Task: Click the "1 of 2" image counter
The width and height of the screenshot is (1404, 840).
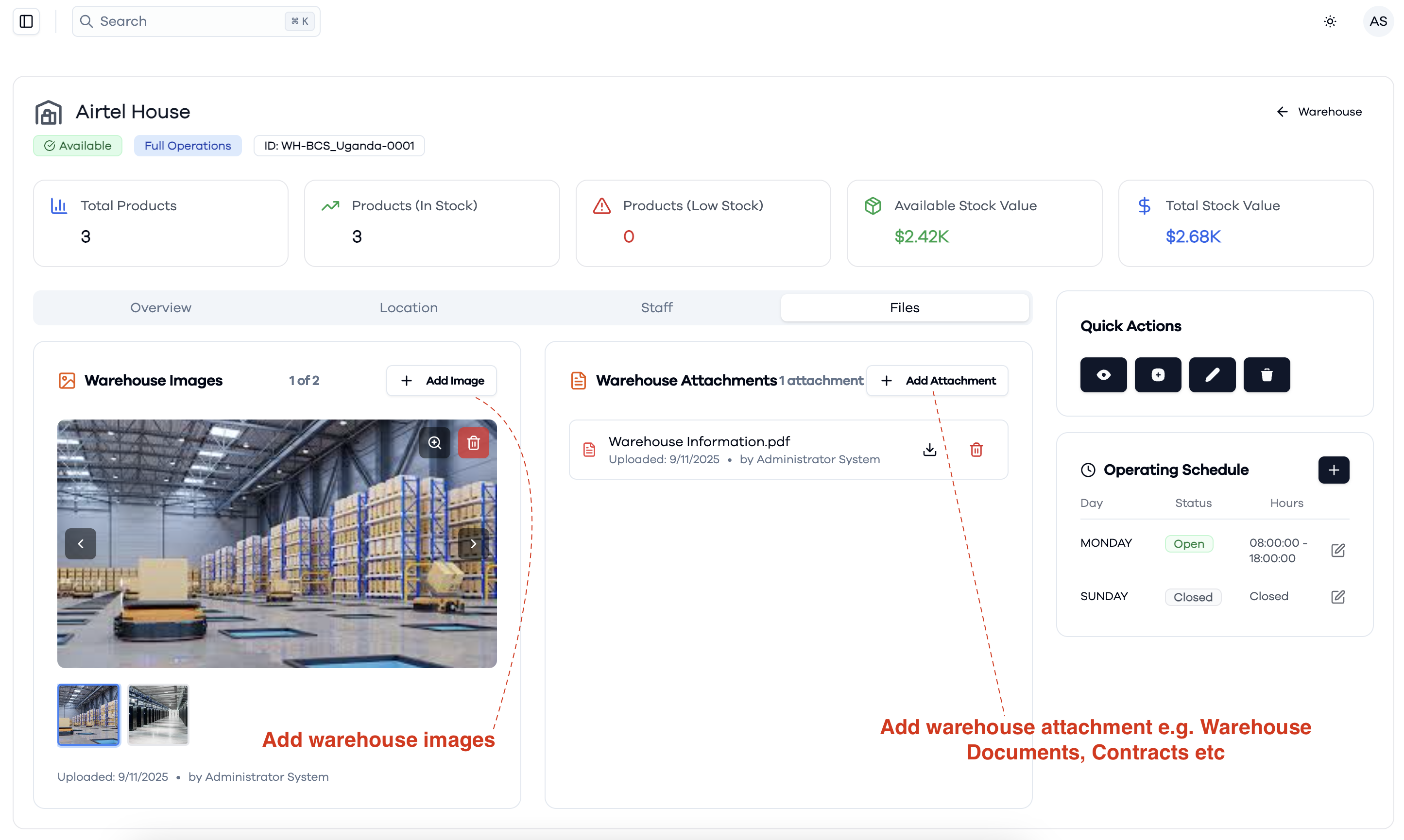Action: tap(304, 380)
